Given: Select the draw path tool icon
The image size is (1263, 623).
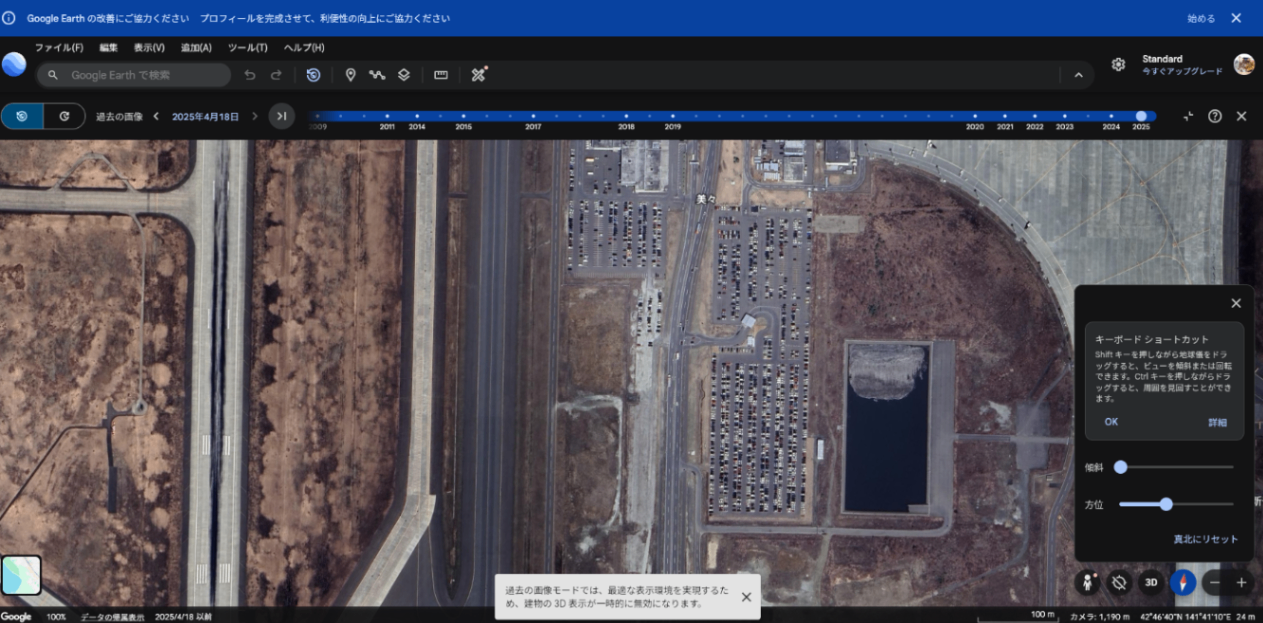Looking at the screenshot, I should click(377, 75).
